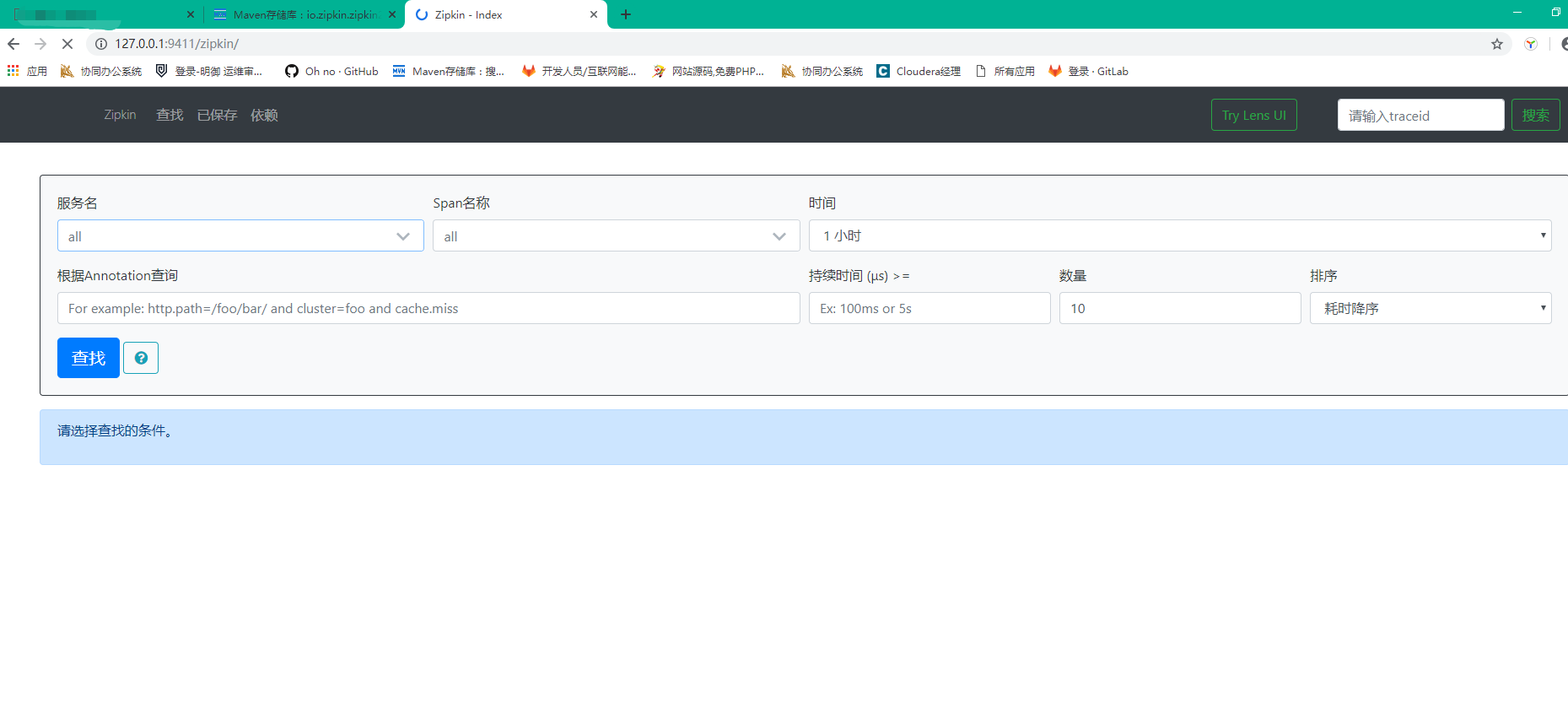
Task: Bookmark this page with the star icon
Action: click(x=1497, y=44)
